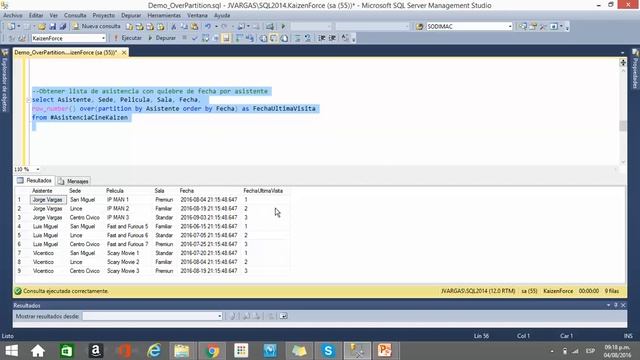Click the Cut scissors icon
The width and height of the screenshot is (640, 360).
coord(174,27)
